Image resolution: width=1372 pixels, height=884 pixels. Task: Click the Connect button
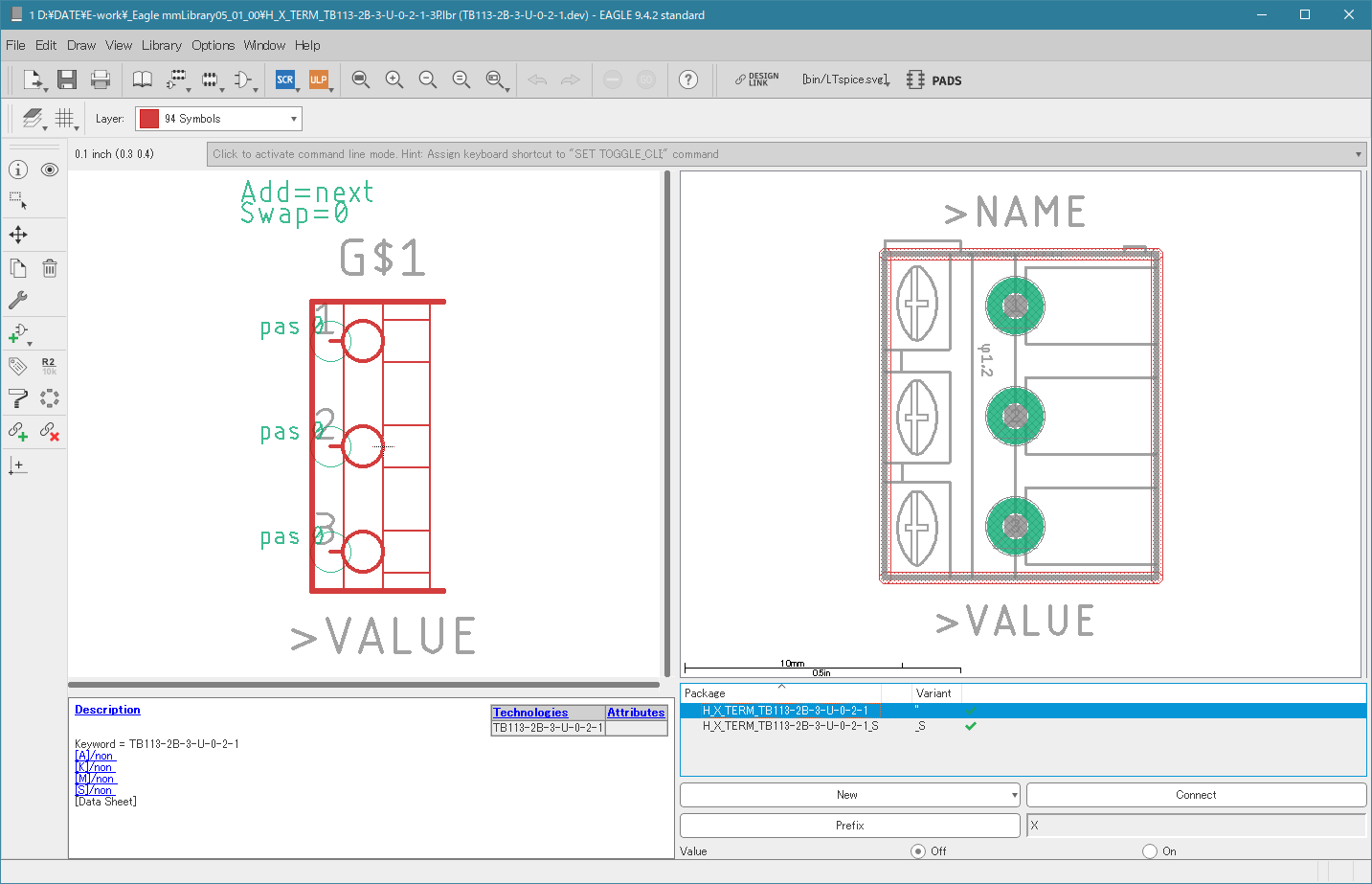click(x=1196, y=795)
